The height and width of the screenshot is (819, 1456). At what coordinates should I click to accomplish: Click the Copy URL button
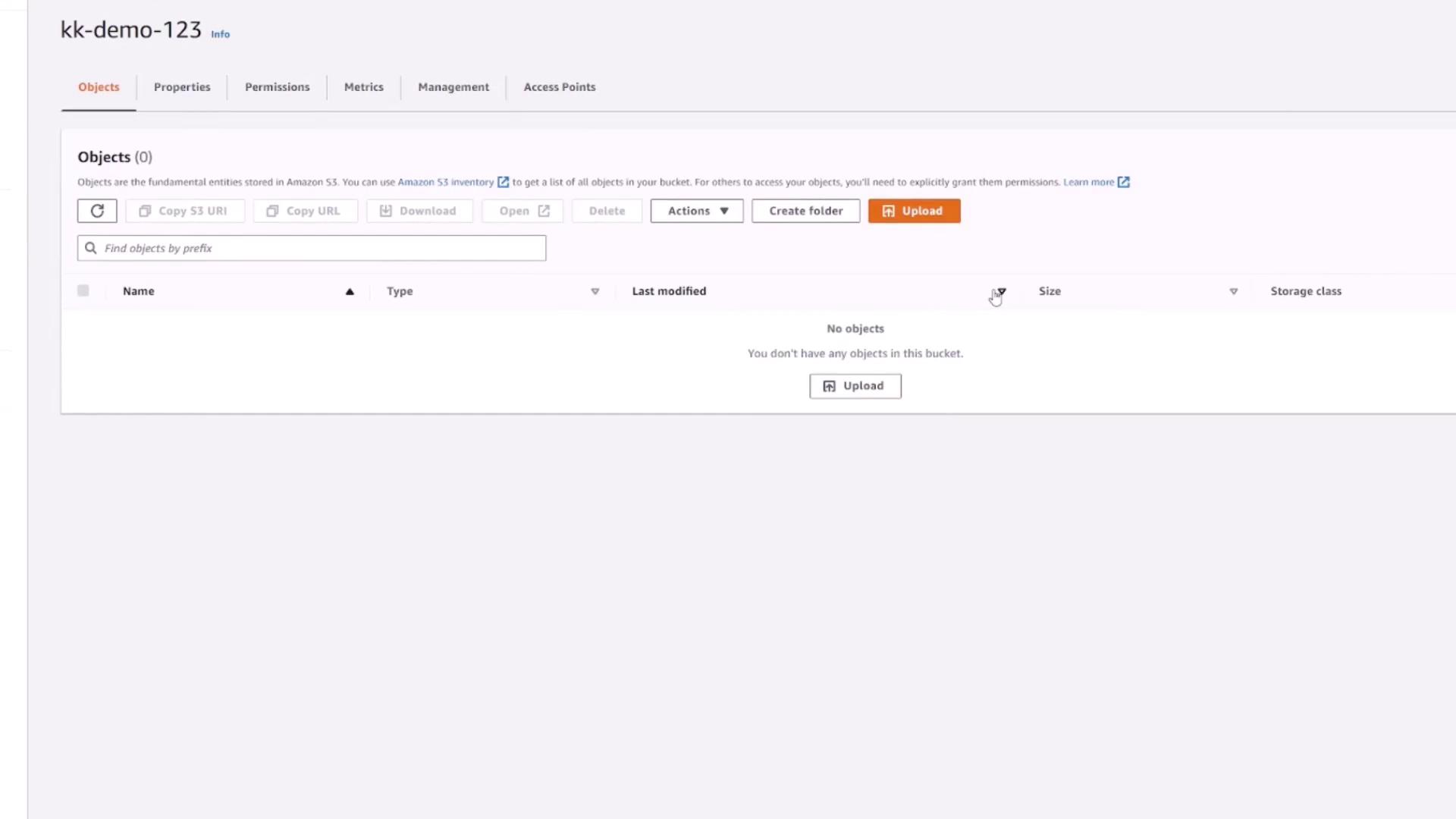click(x=305, y=211)
